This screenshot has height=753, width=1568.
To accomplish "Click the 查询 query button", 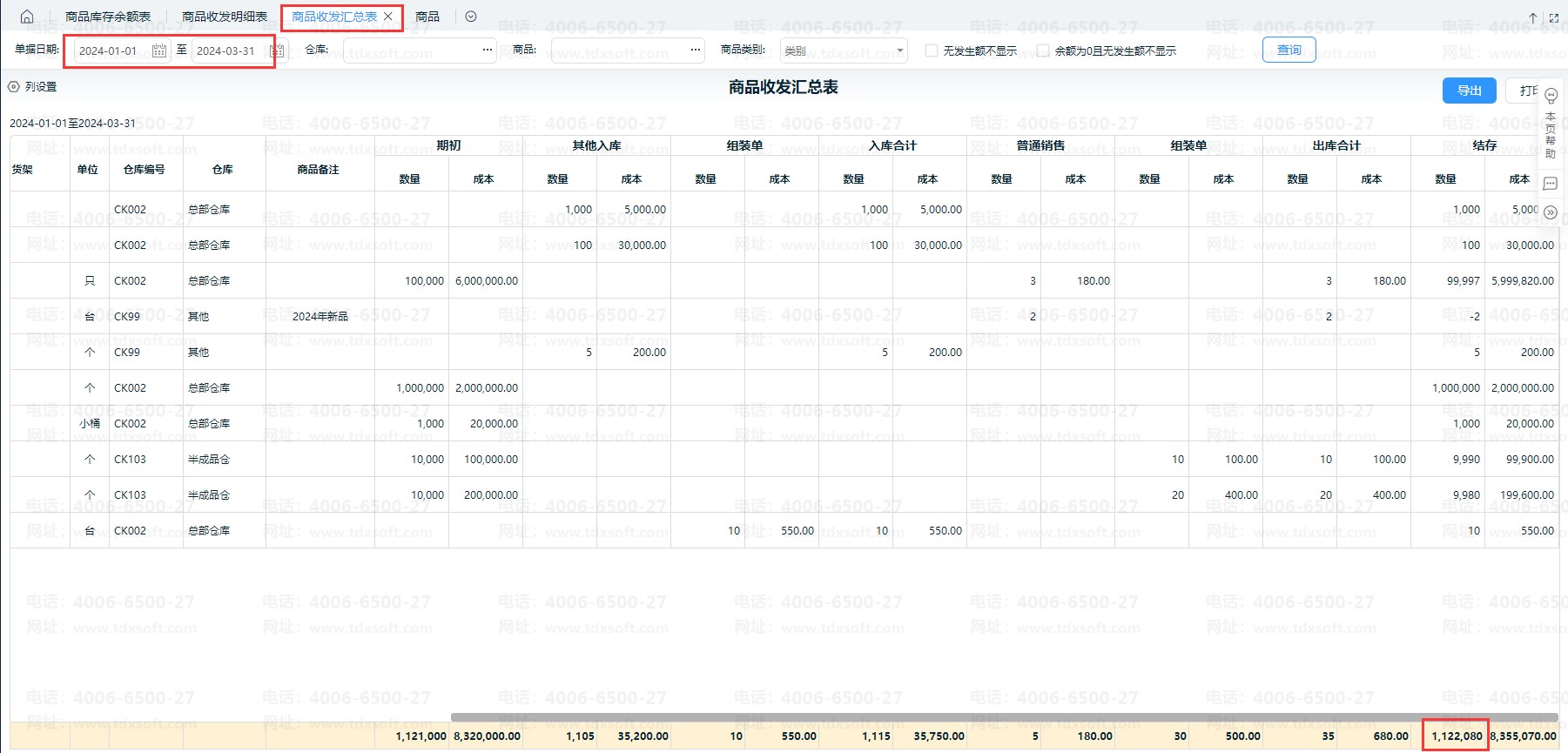I will (x=1289, y=50).
